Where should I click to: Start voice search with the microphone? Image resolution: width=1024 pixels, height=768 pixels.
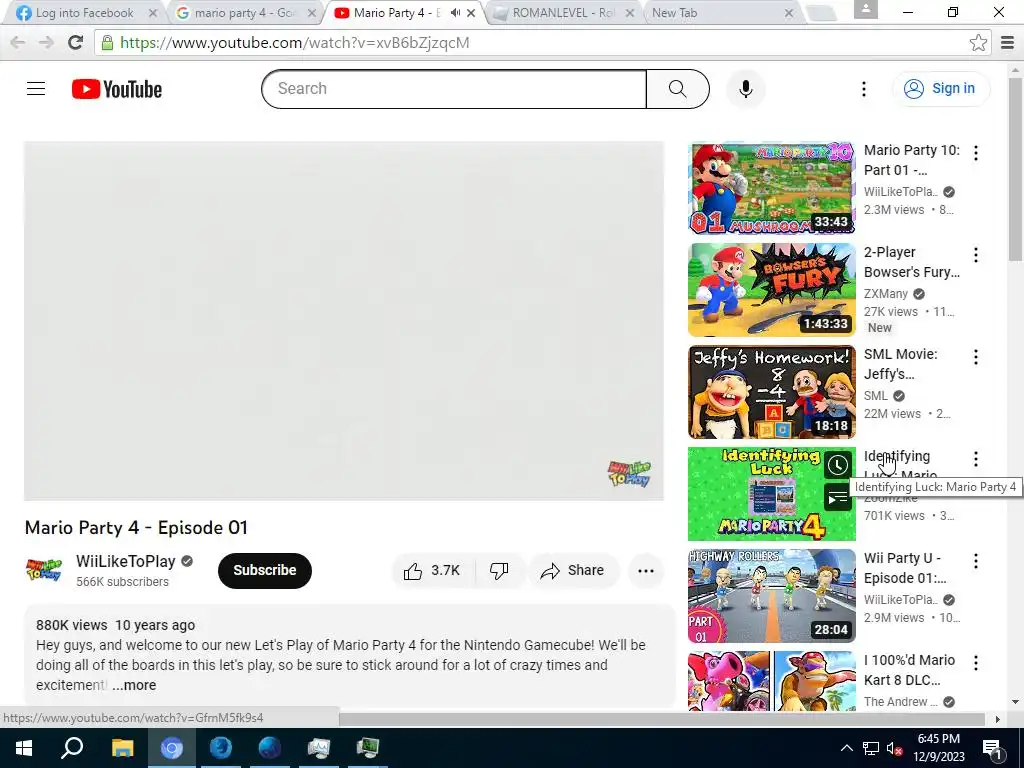tap(745, 89)
